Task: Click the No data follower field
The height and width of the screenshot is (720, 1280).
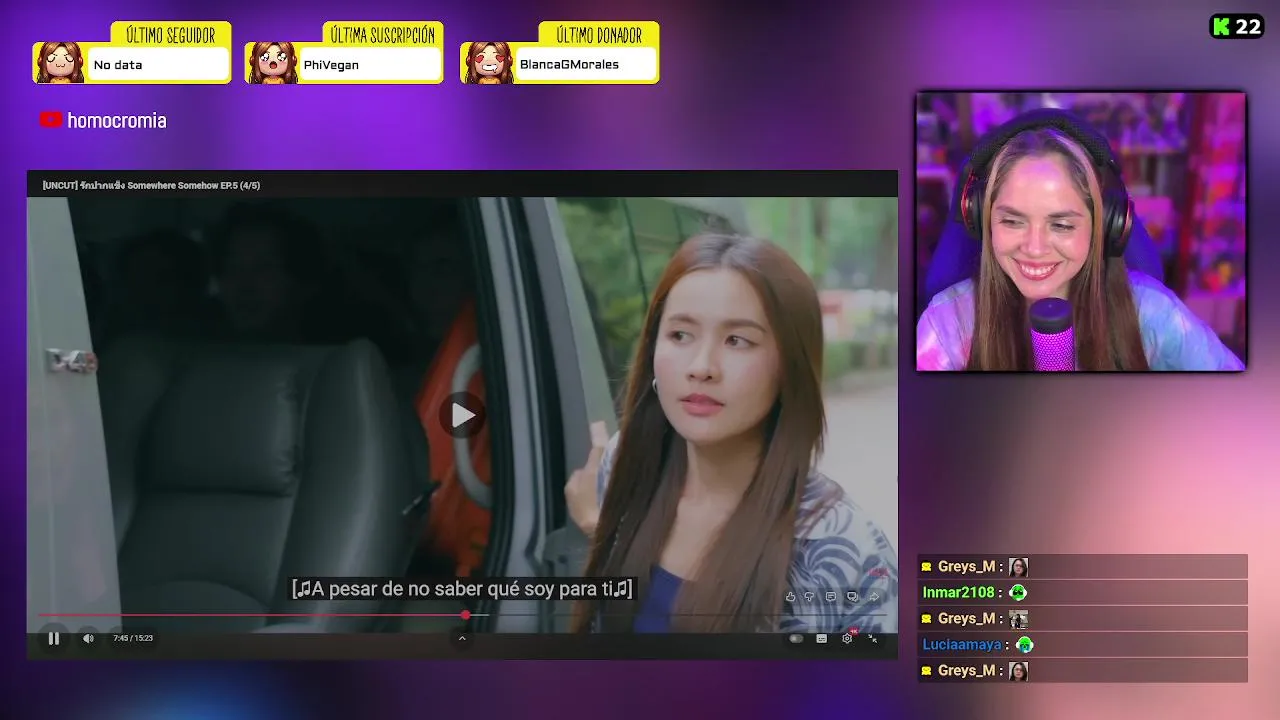Action: [158, 65]
